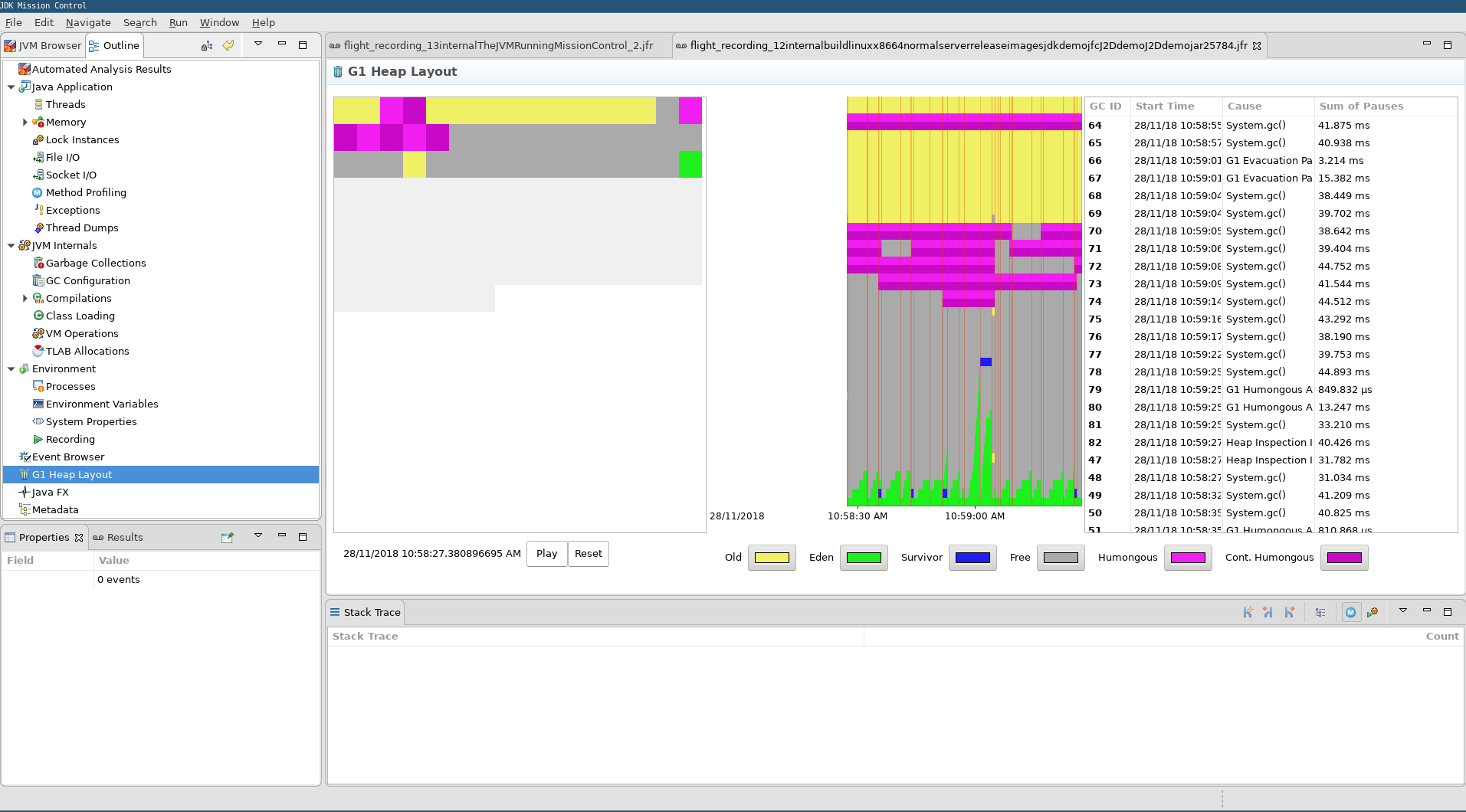This screenshot has height=812, width=1466.
Task: Click the Free region gray color swatch
Action: tap(1061, 558)
